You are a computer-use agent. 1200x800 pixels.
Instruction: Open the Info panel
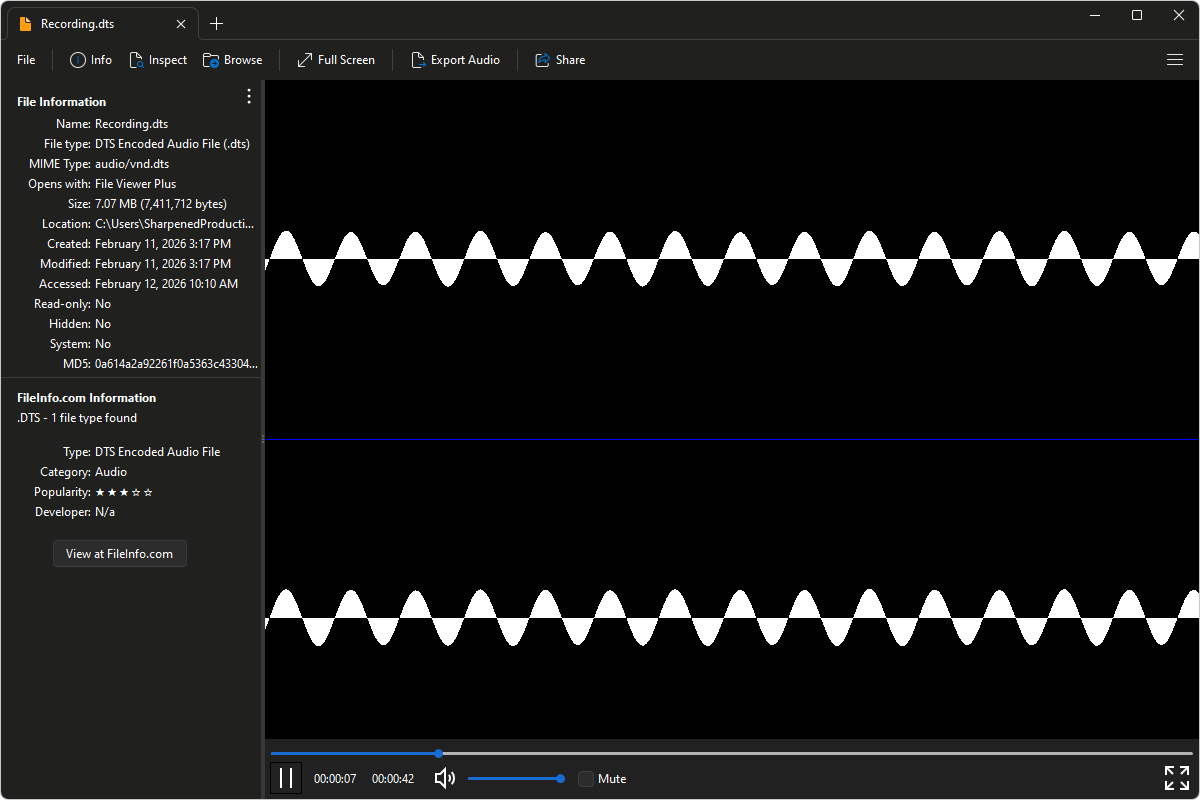pos(90,60)
